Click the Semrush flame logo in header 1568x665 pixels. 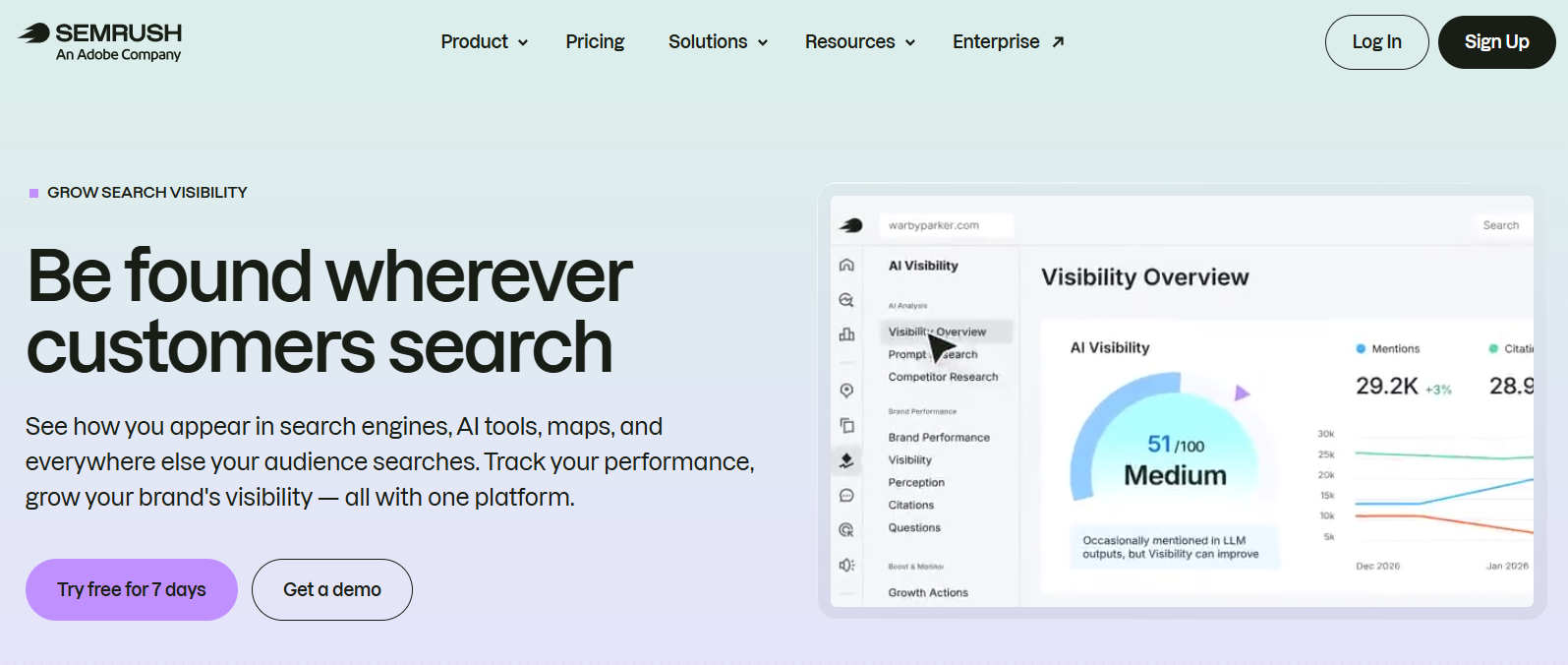pos(33,33)
